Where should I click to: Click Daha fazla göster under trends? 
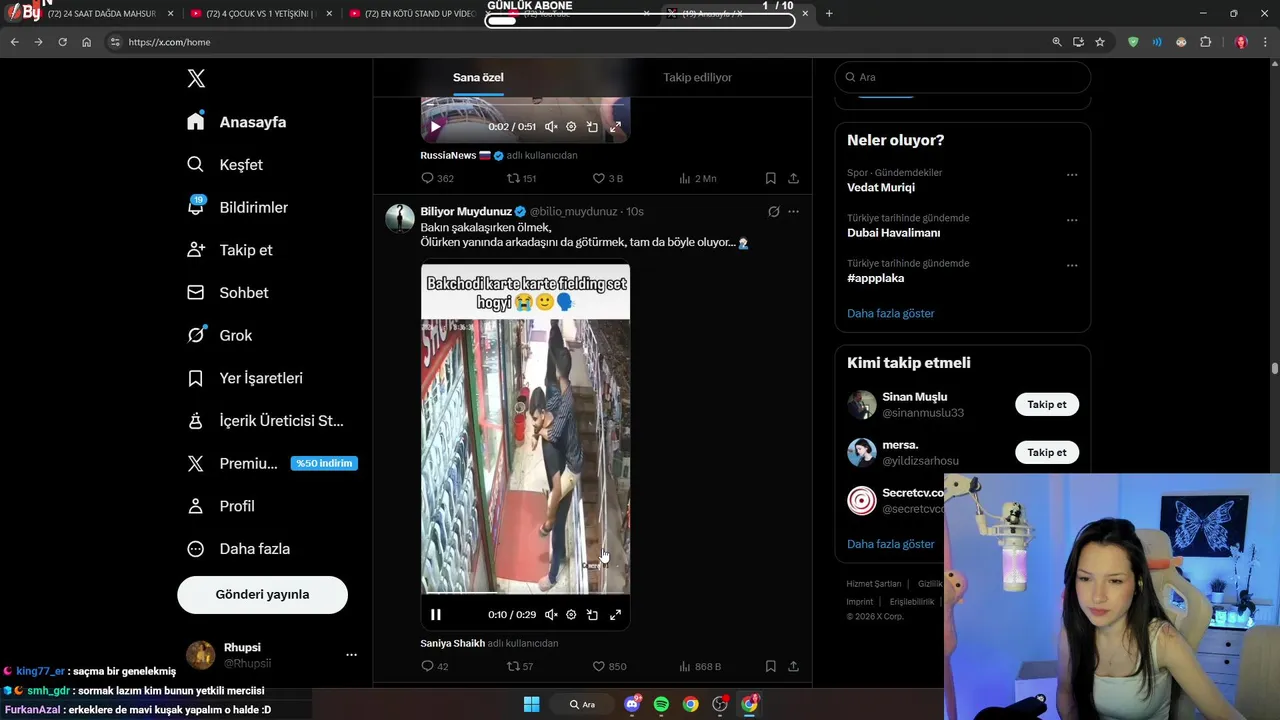point(890,313)
